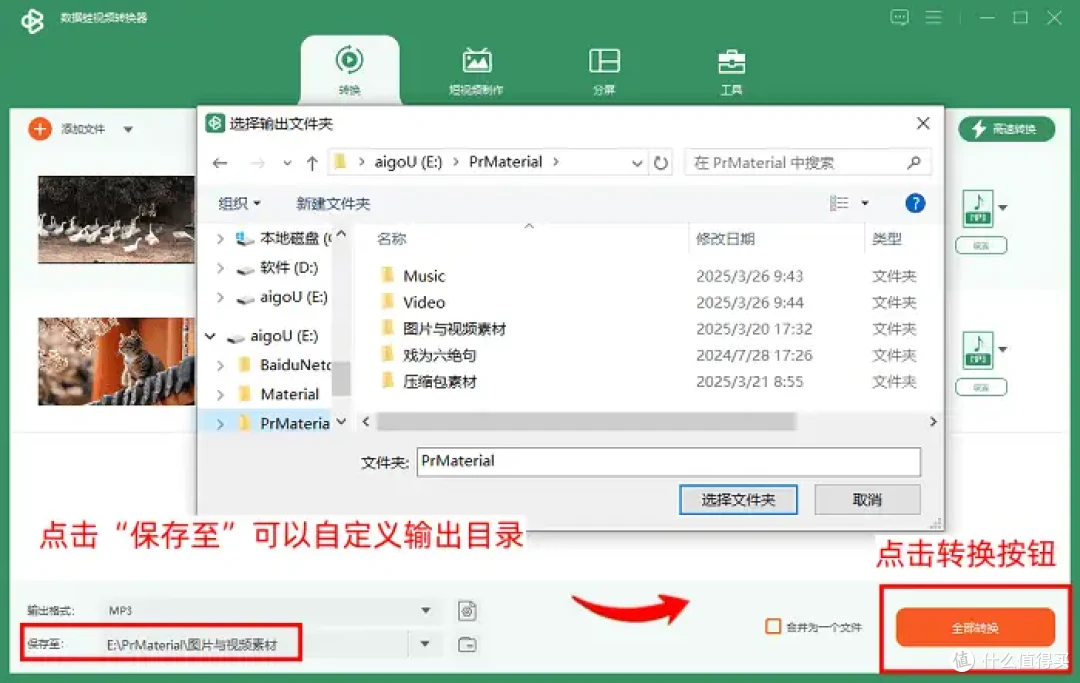Open the blue help icon
The image size is (1080, 683).
click(915, 203)
